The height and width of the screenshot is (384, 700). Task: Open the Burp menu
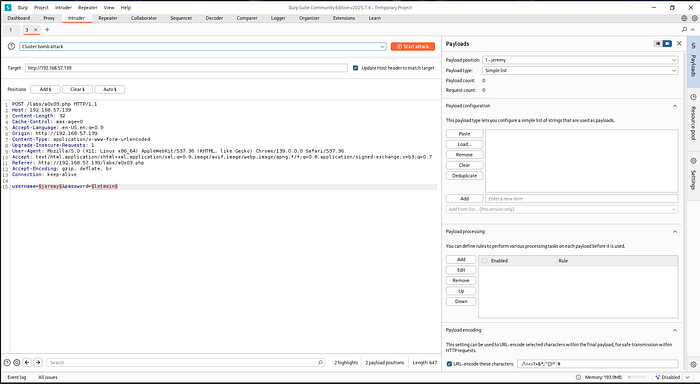pyautogui.click(x=22, y=8)
